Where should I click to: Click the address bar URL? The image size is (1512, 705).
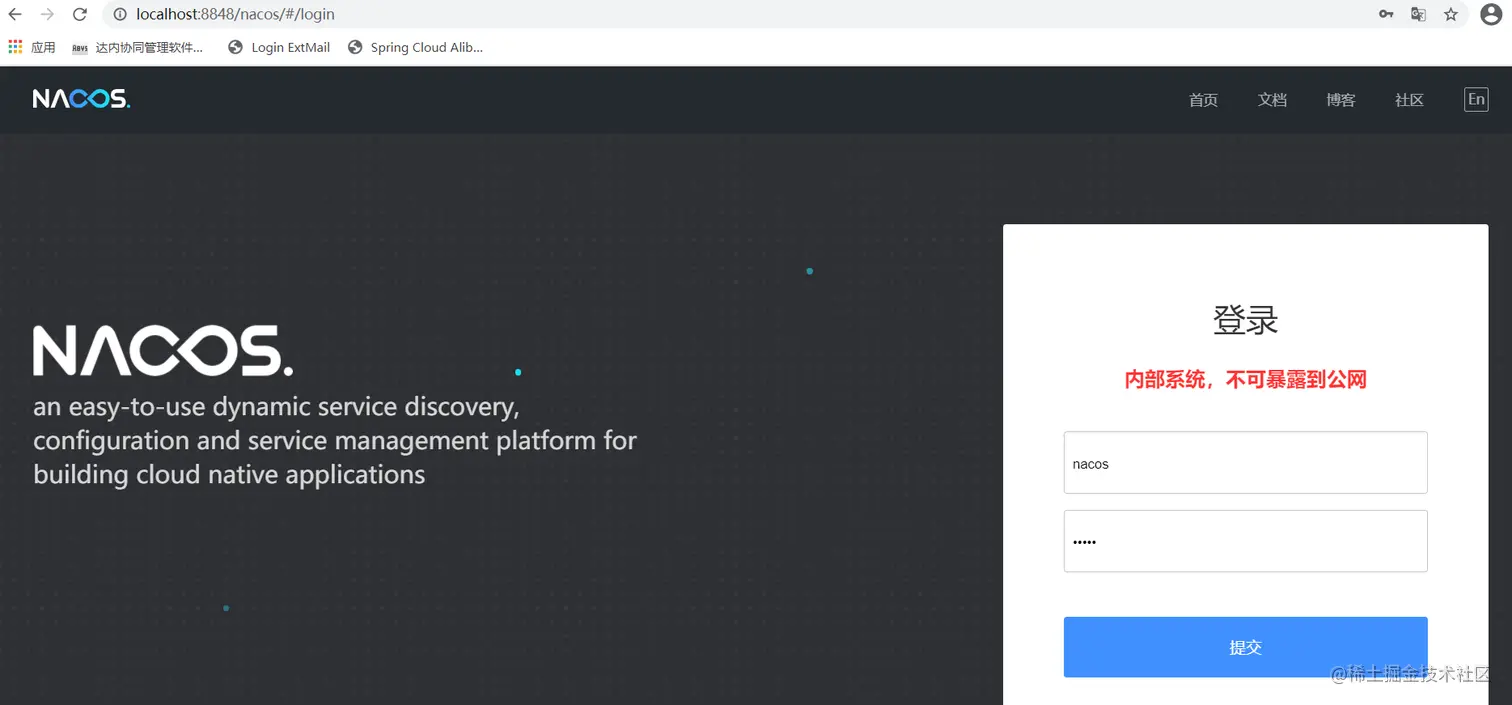pyautogui.click(x=236, y=14)
